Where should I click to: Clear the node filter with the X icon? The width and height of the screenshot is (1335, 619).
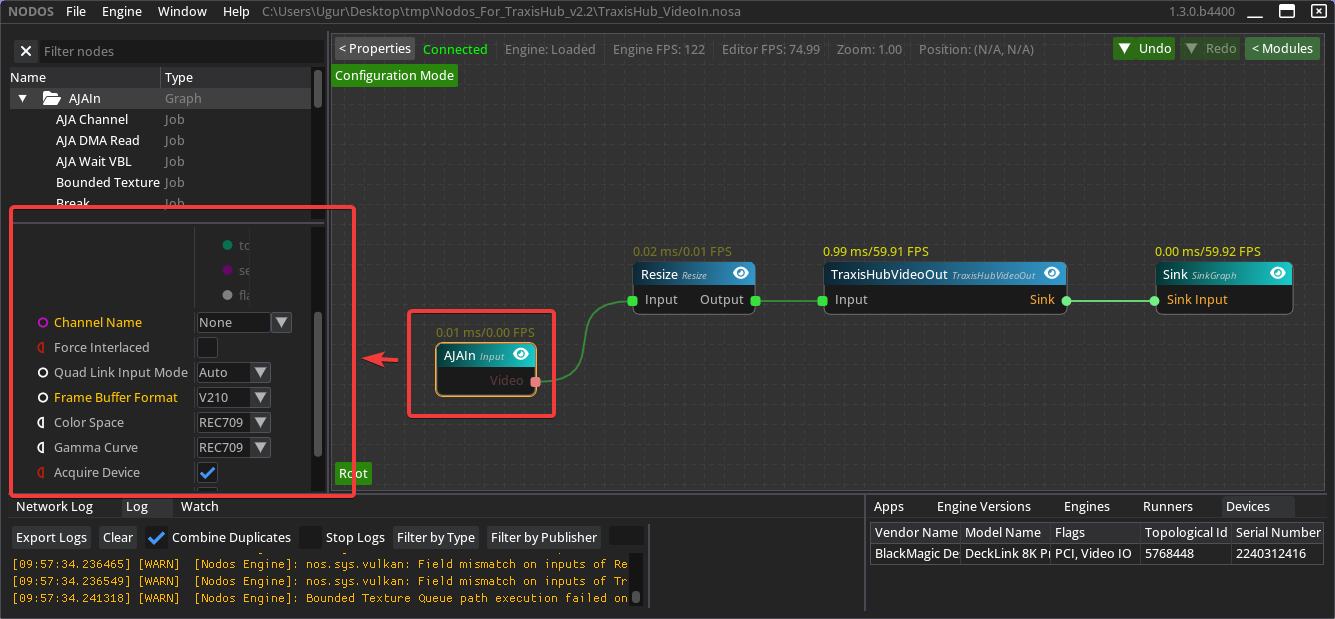click(x=26, y=51)
